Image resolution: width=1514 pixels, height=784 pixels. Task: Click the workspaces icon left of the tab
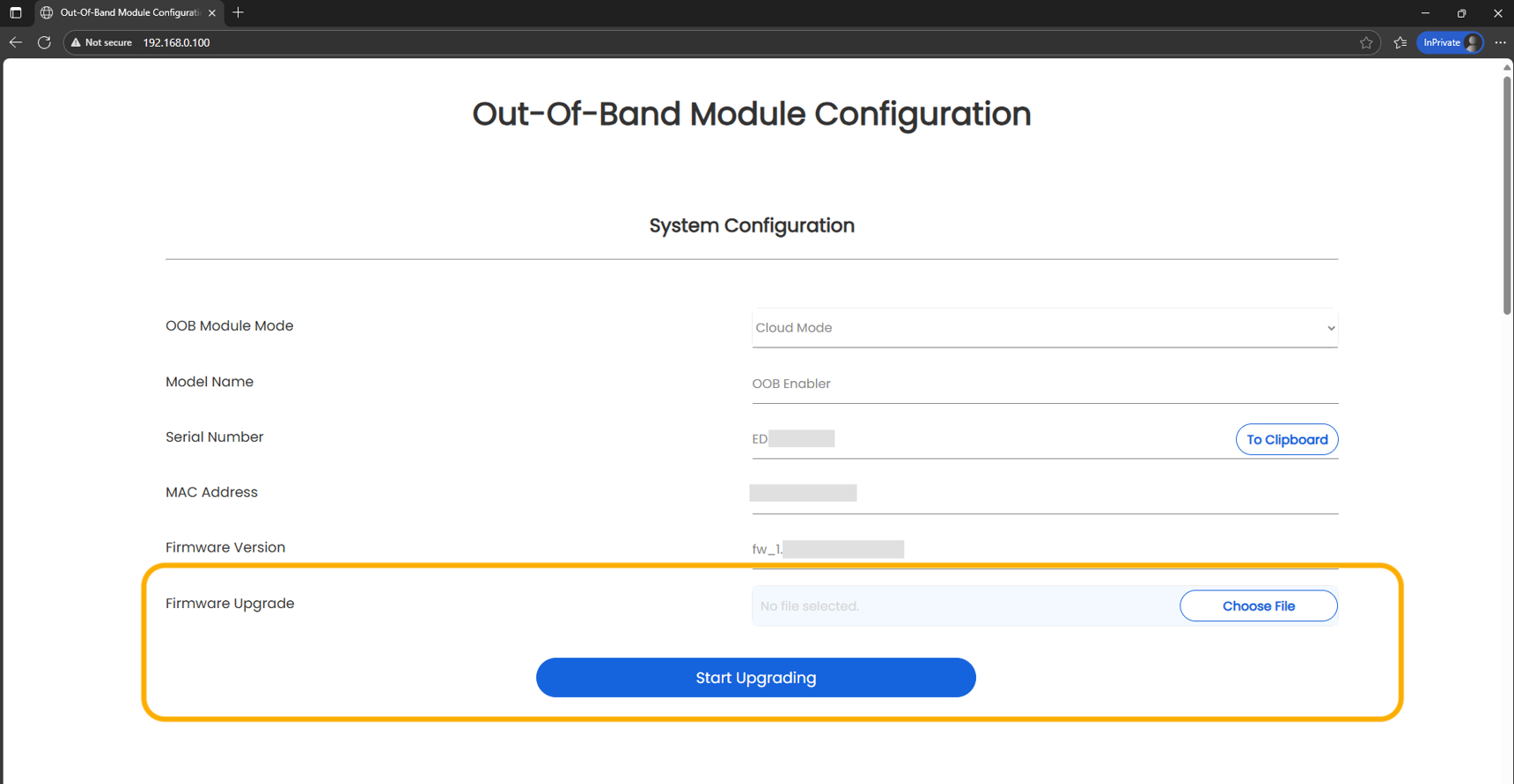(x=15, y=13)
